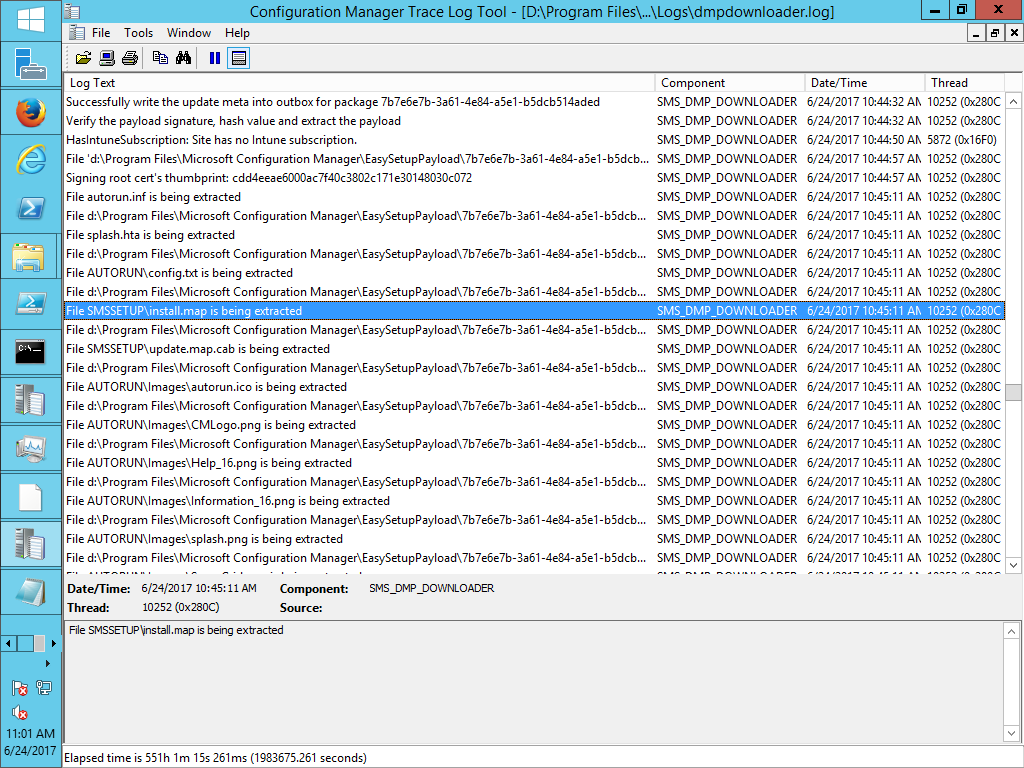
Task: Click the taskbar scroll left arrow
Action: click(x=8, y=643)
